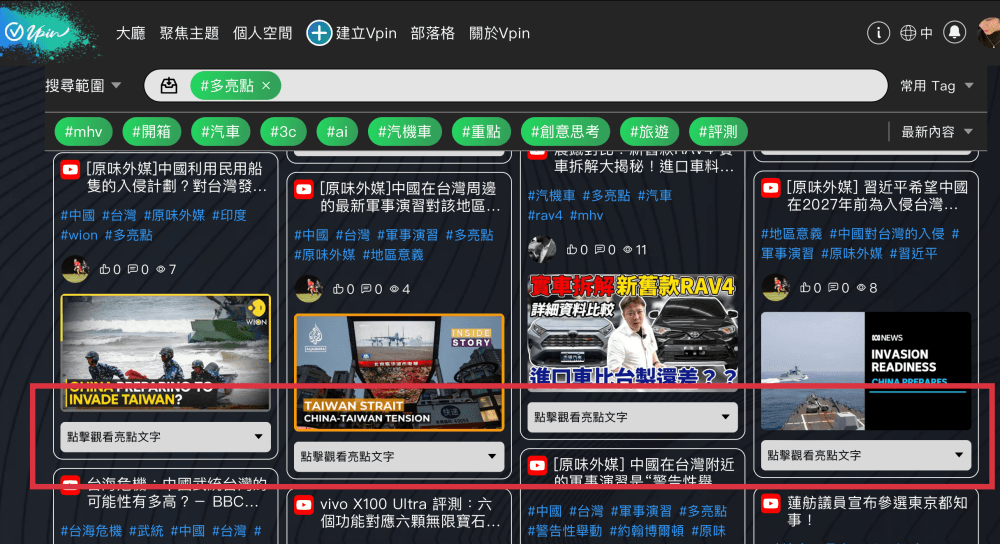Screen dimensions: 1000x544
Task: Open 實車拆解 RAV4 thumbnail
Action: (633, 332)
